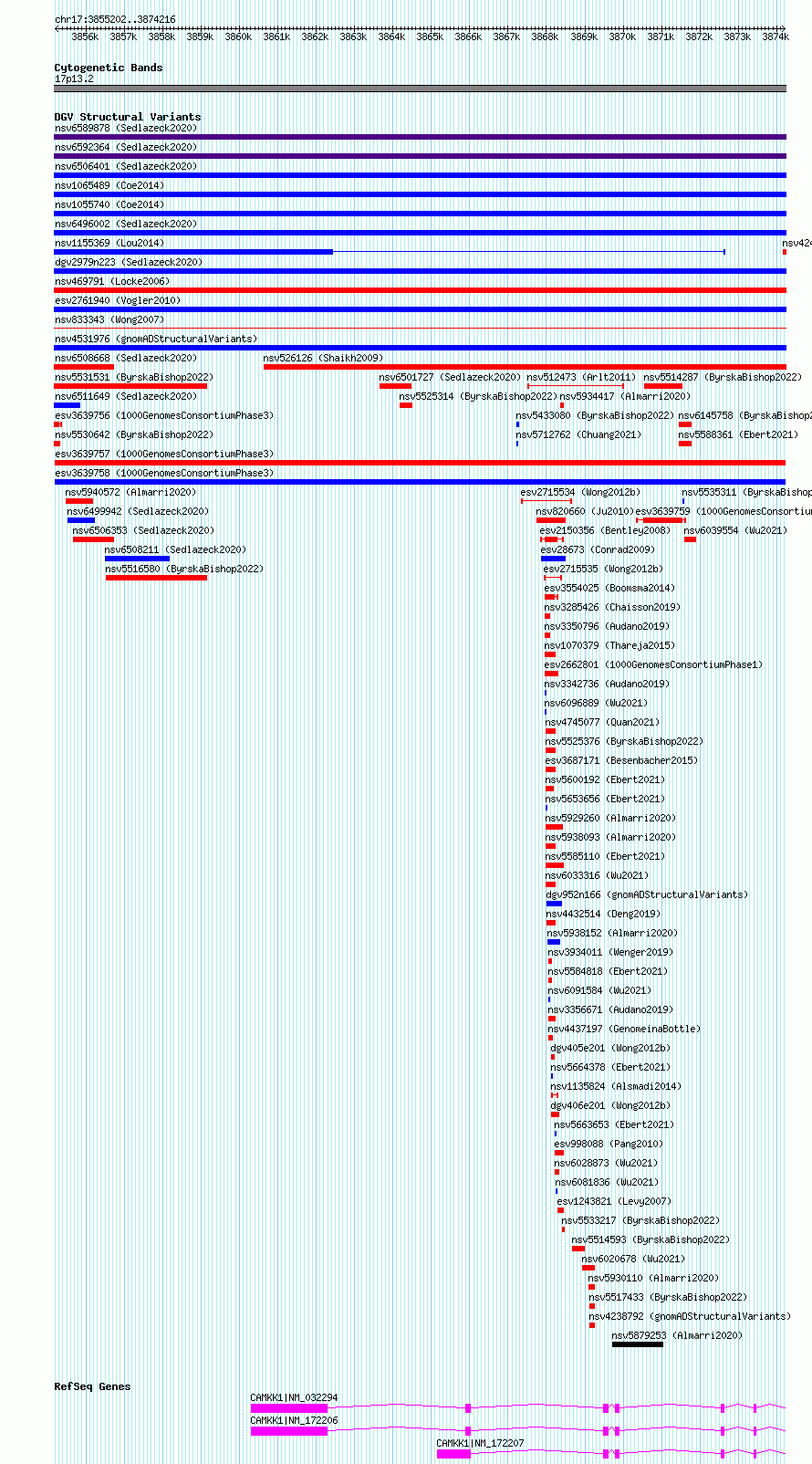This screenshot has width=812, height=1464.
Task: Click 3870k position on ruler
Action: coord(622,37)
